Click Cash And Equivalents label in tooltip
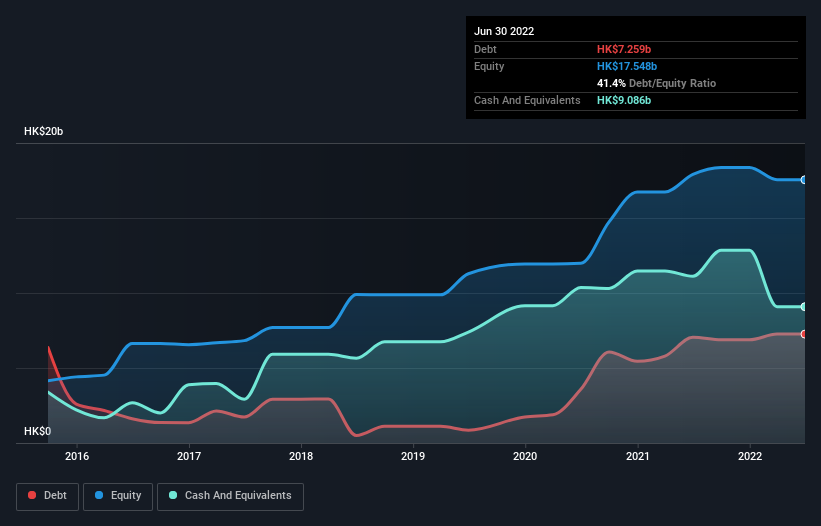The height and width of the screenshot is (526, 821). click(x=527, y=100)
